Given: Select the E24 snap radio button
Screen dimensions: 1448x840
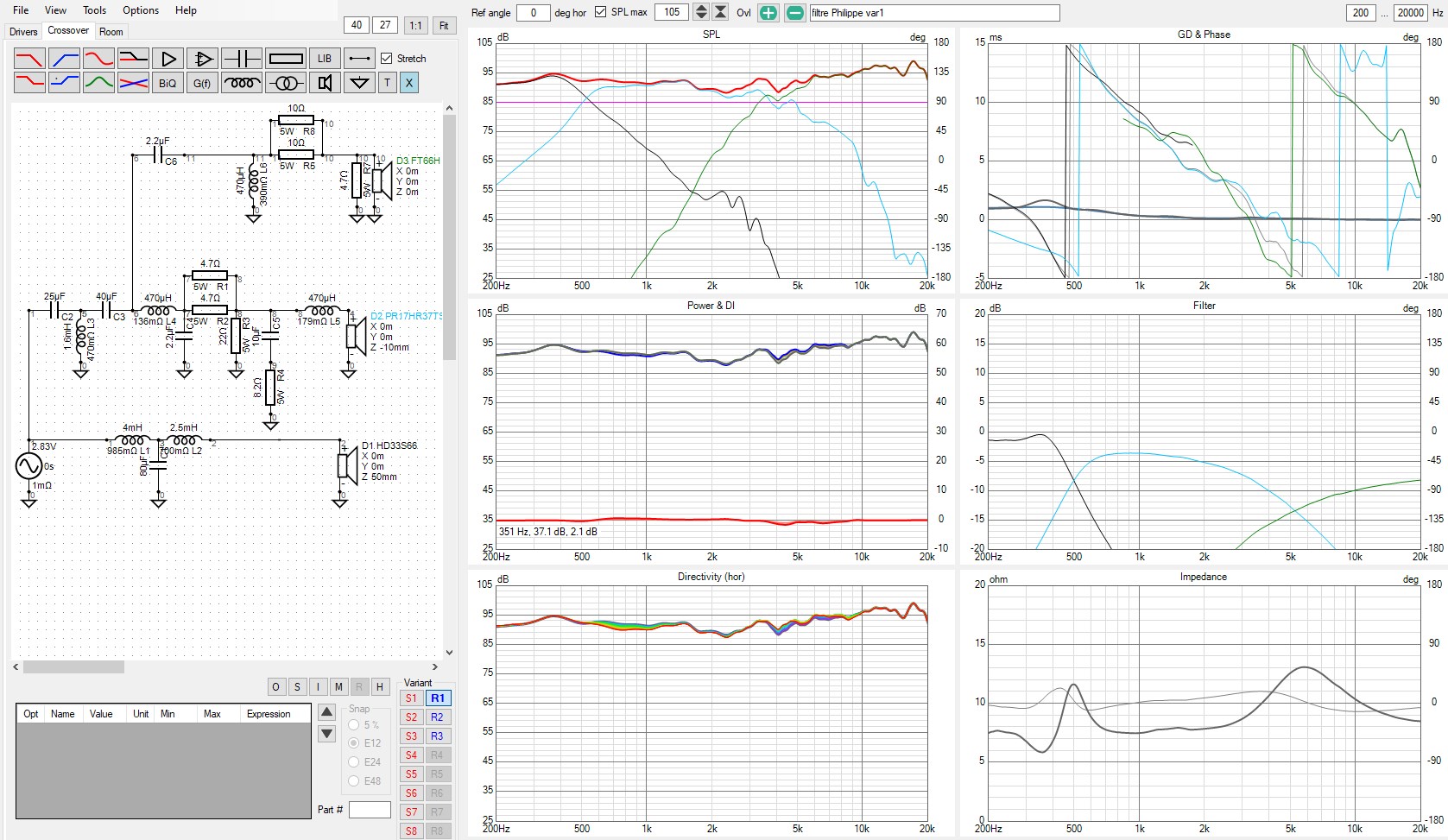Looking at the screenshot, I should [x=354, y=762].
